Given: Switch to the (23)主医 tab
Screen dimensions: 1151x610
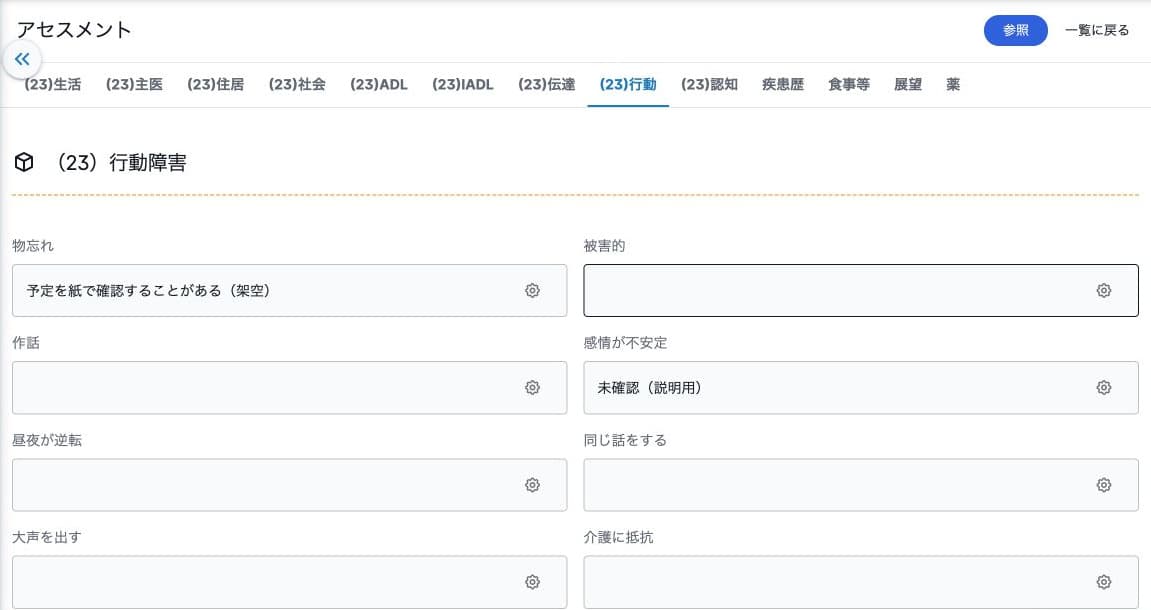Looking at the screenshot, I should pyautogui.click(x=134, y=84).
